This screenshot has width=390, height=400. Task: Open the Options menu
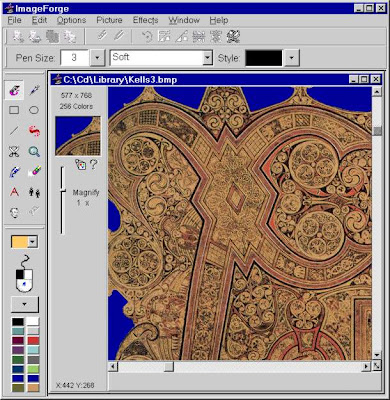tap(71, 20)
